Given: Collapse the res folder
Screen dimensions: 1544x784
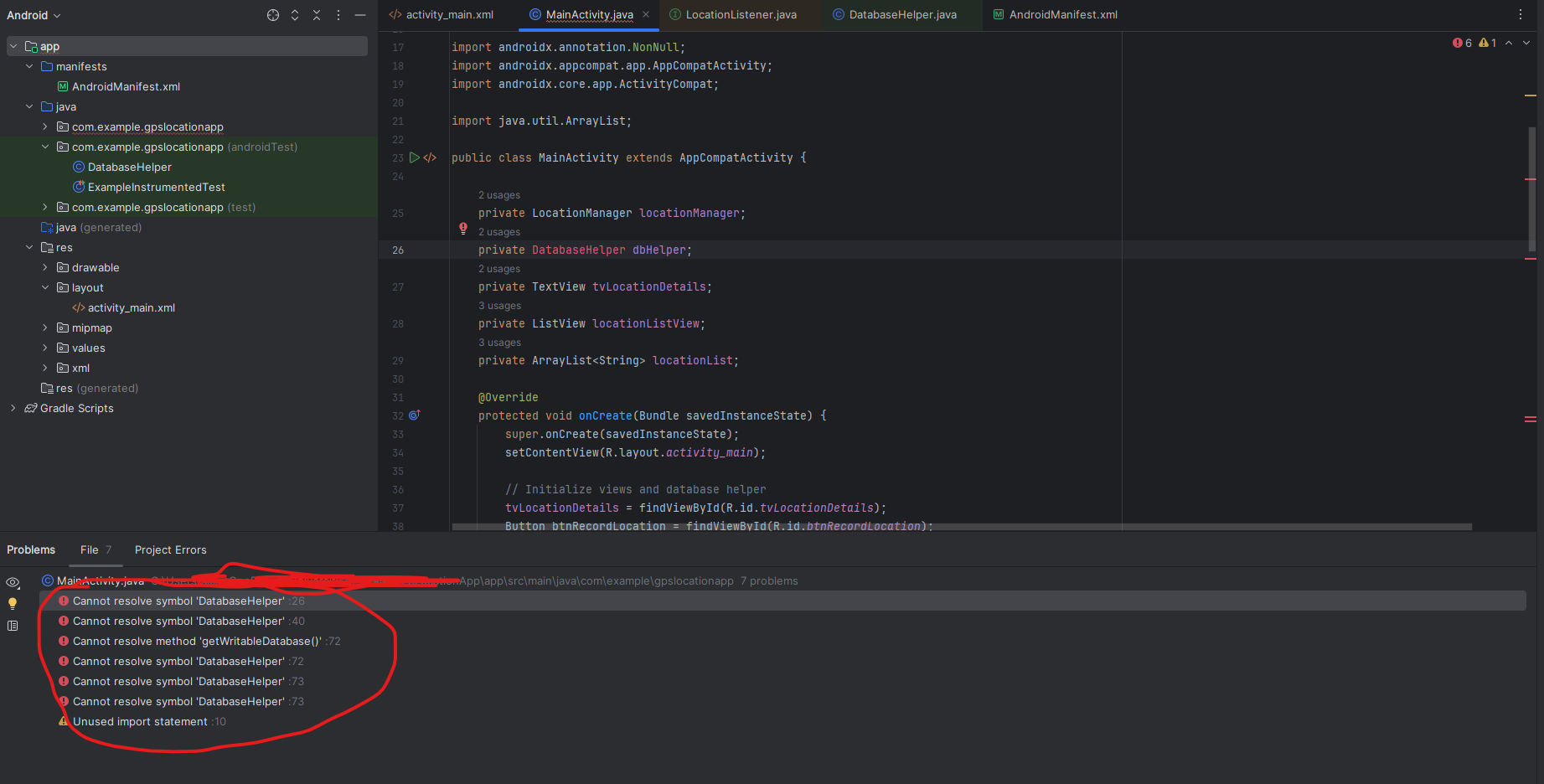Looking at the screenshot, I should click(x=29, y=247).
